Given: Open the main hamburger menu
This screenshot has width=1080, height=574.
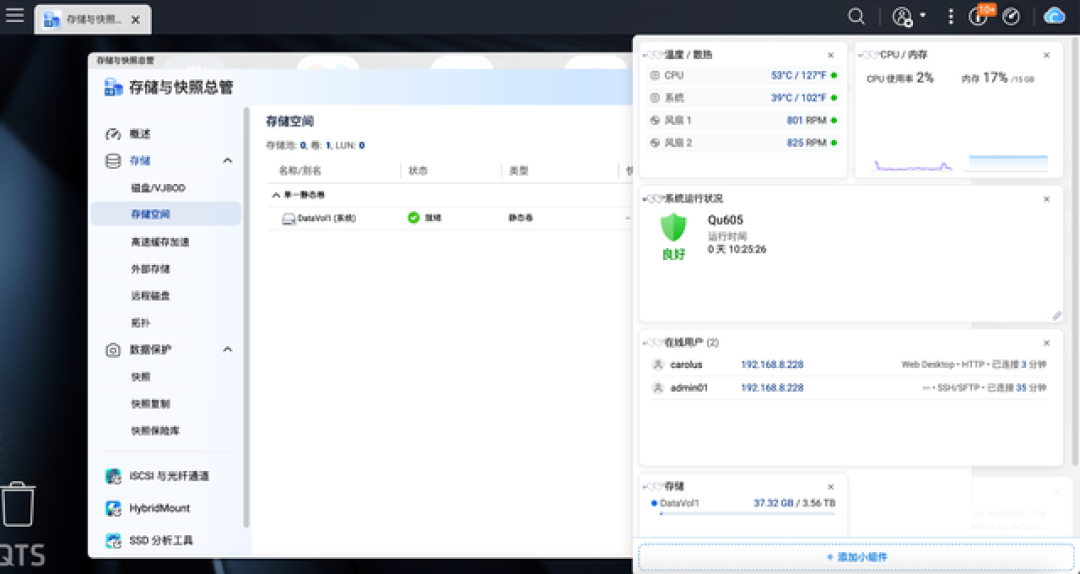Looking at the screenshot, I should [x=14, y=16].
